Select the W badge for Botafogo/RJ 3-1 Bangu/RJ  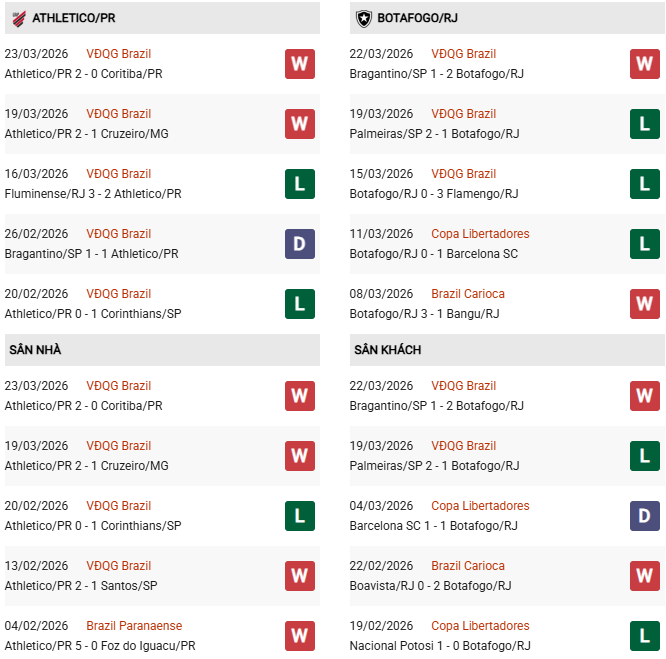click(645, 304)
